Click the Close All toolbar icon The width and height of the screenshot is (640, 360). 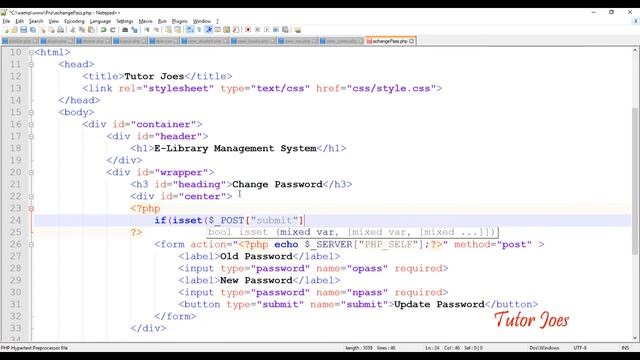51,30
